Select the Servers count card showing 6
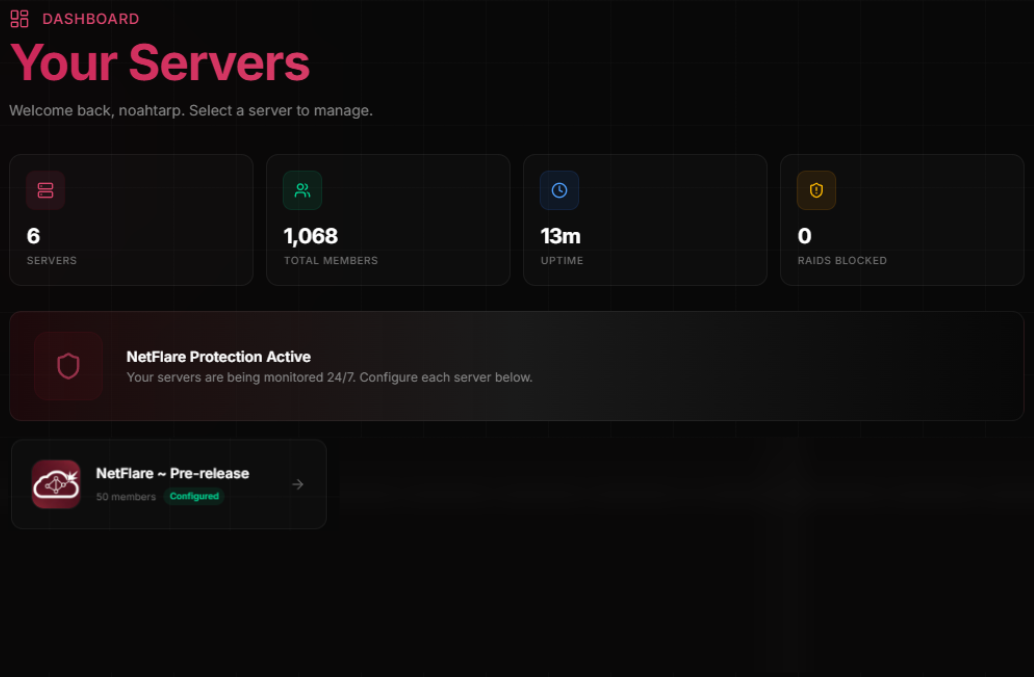Screen dimensions: 1034x677 pyautogui.click(x=131, y=219)
